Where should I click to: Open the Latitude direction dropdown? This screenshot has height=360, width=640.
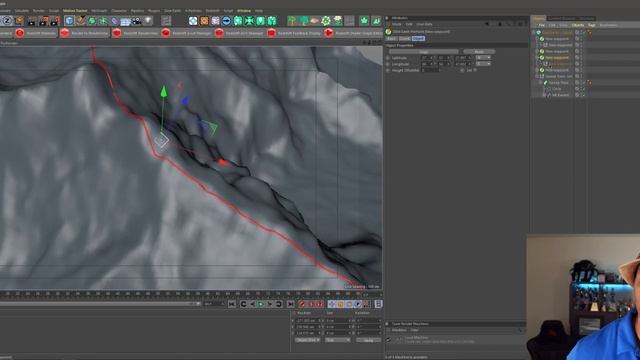[483, 58]
